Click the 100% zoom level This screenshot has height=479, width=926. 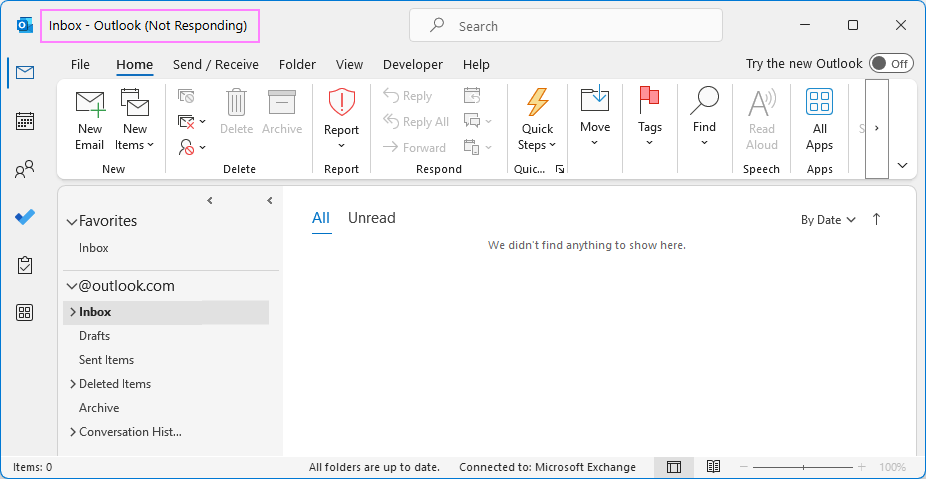(x=892, y=467)
